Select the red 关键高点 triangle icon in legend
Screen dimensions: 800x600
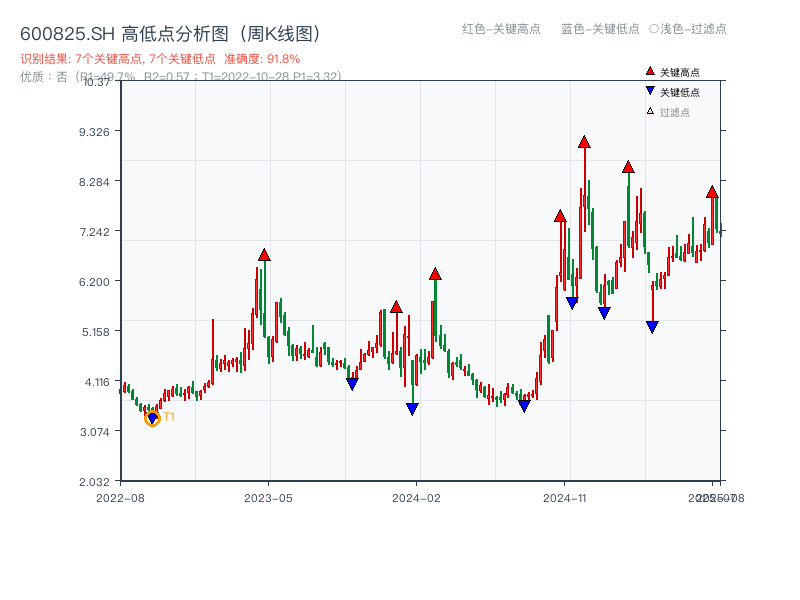coord(649,71)
